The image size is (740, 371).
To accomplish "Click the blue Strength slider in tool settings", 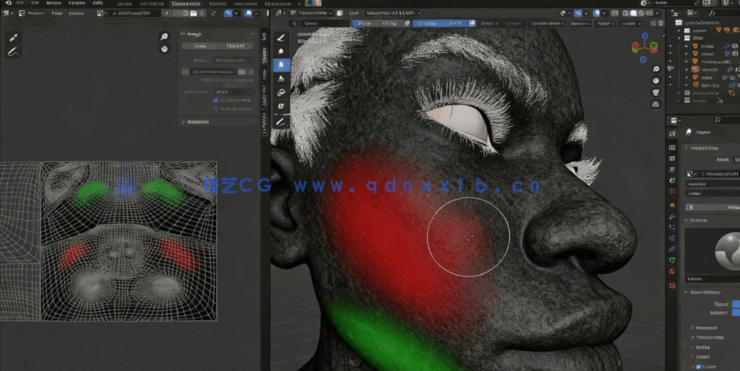I will coord(440,23).
